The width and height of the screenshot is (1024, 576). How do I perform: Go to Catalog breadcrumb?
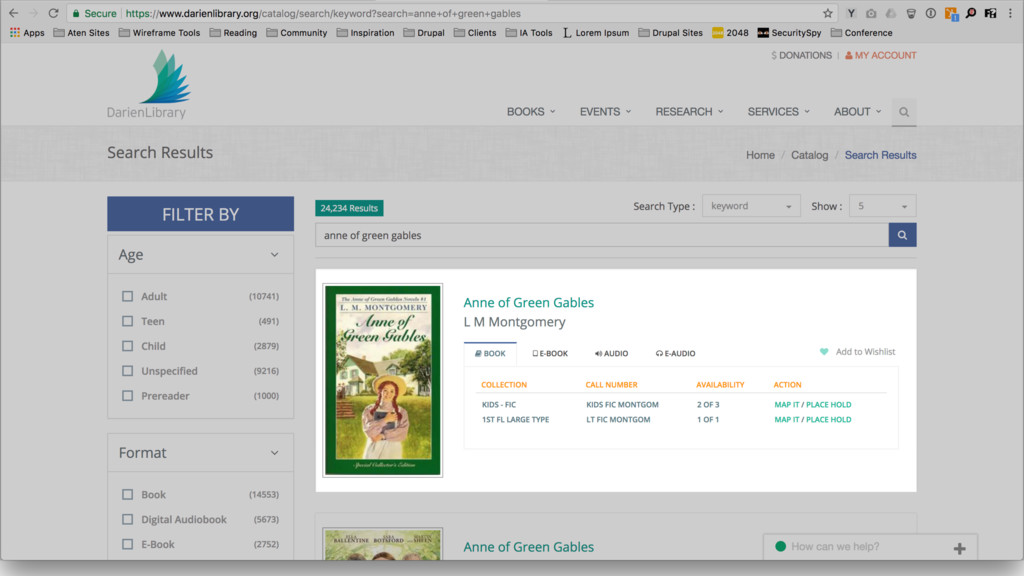tap(809, 155)
